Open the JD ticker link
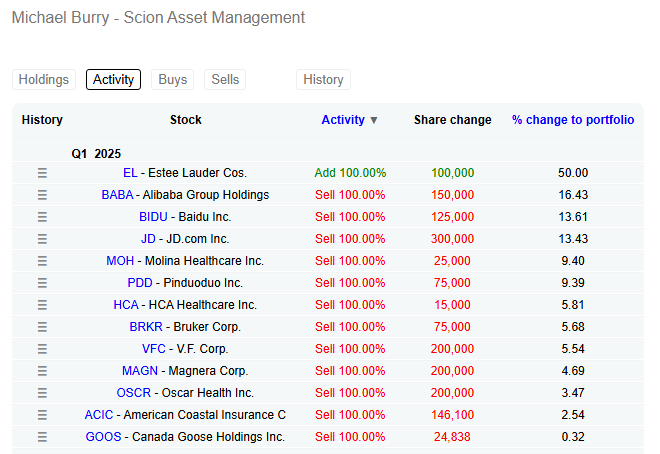This screenshot has height=454, width=660. [148, 239]
